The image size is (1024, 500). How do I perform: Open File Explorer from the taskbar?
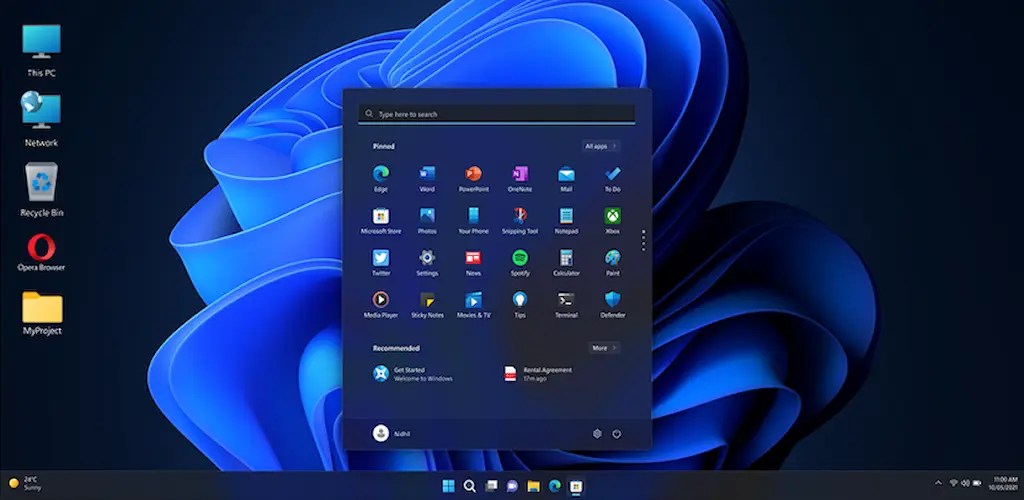click(x=534, y=486)
